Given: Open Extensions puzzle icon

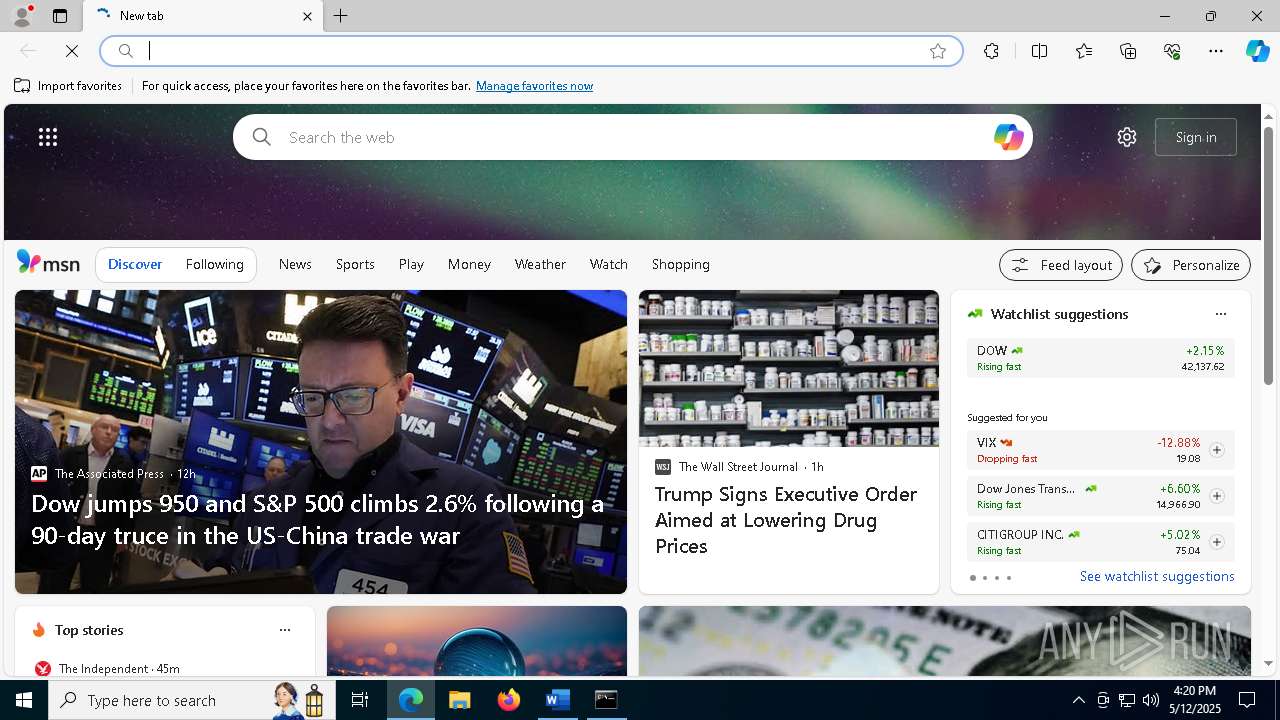Looking at the screenshot, I should pyautogui.click(x=991, y=51).
